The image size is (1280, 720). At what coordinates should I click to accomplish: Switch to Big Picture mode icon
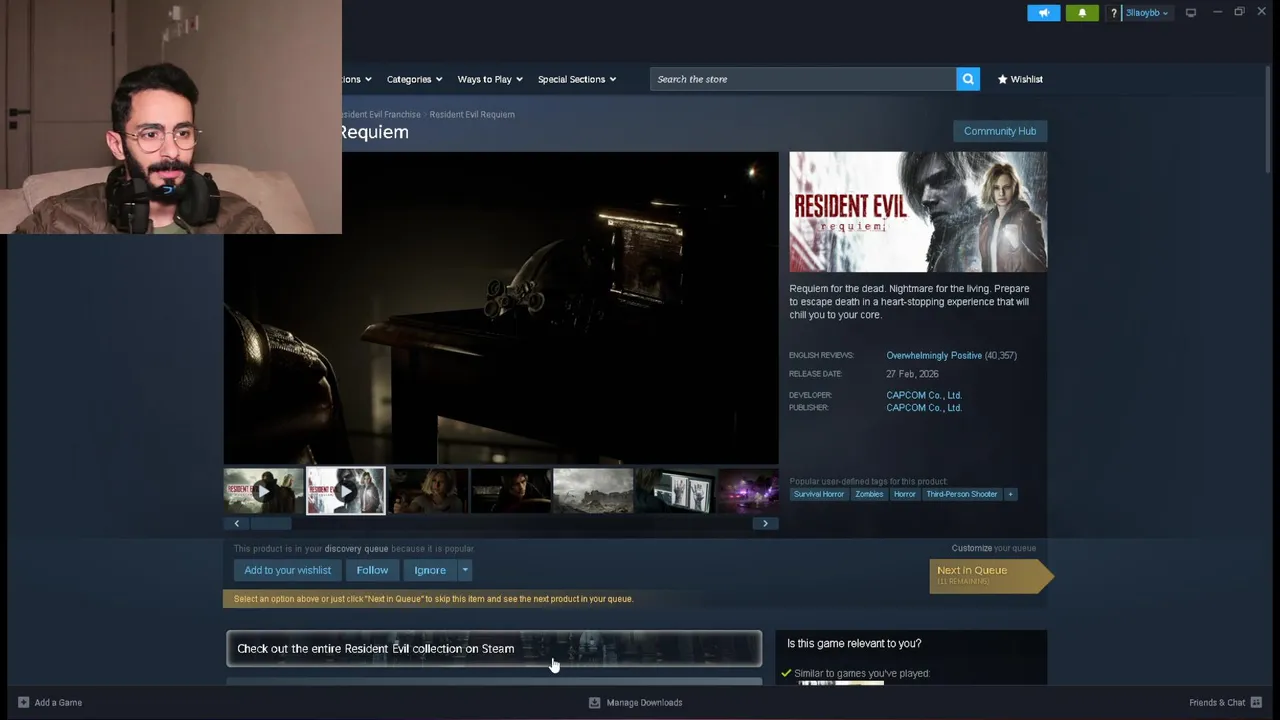1191,13
